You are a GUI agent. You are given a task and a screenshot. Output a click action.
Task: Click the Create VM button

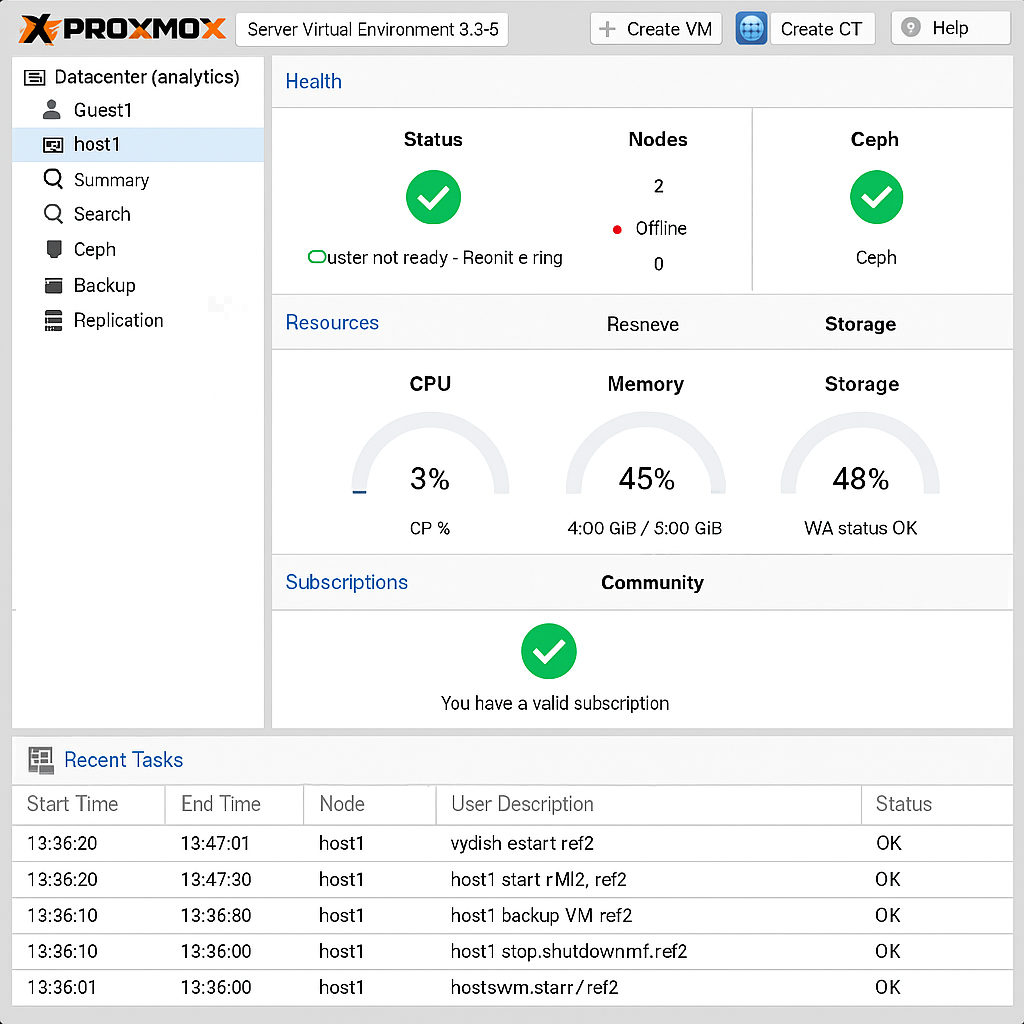click(x=656, y=28)
